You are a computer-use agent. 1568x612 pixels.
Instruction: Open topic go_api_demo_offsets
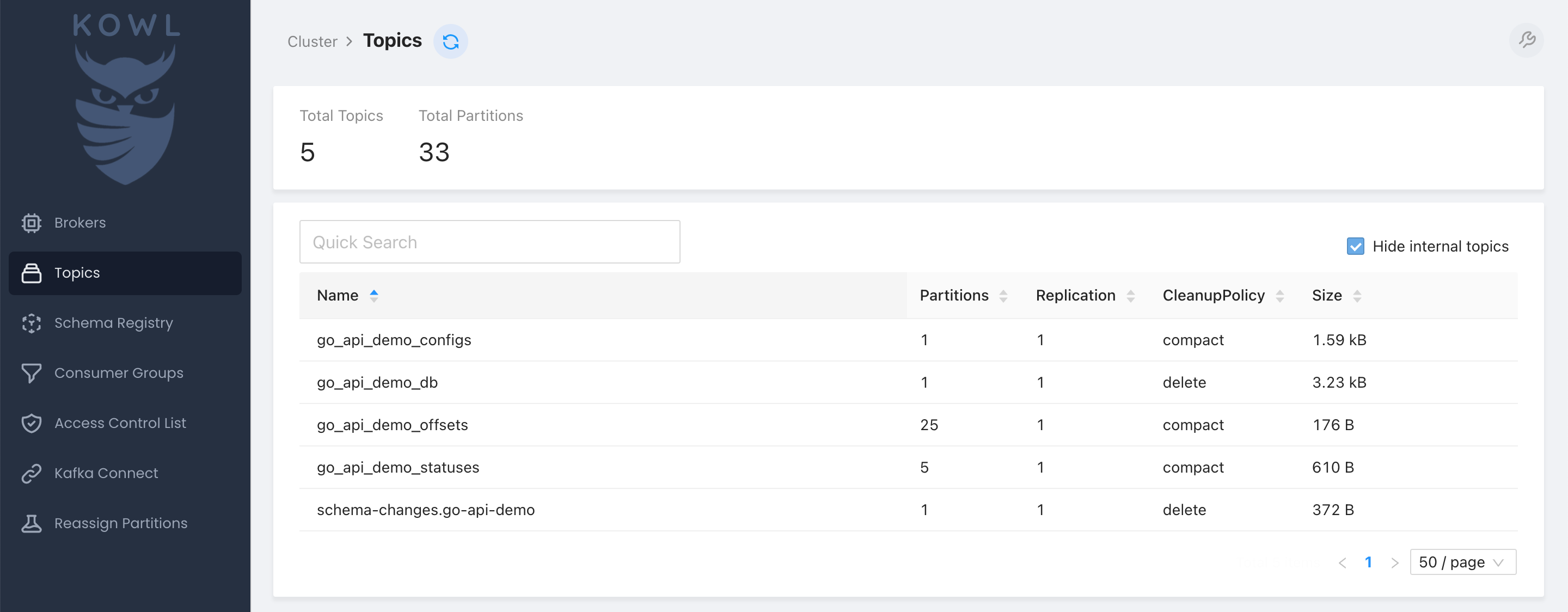pos(392,425)
